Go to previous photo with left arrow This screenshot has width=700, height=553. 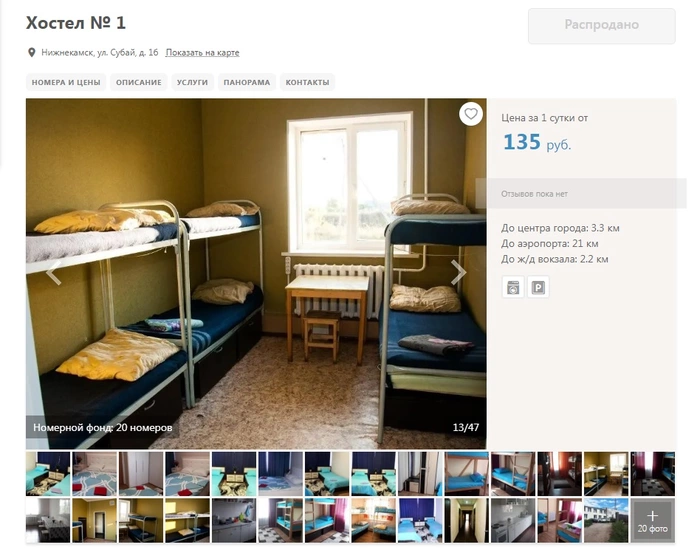(54, 273)
